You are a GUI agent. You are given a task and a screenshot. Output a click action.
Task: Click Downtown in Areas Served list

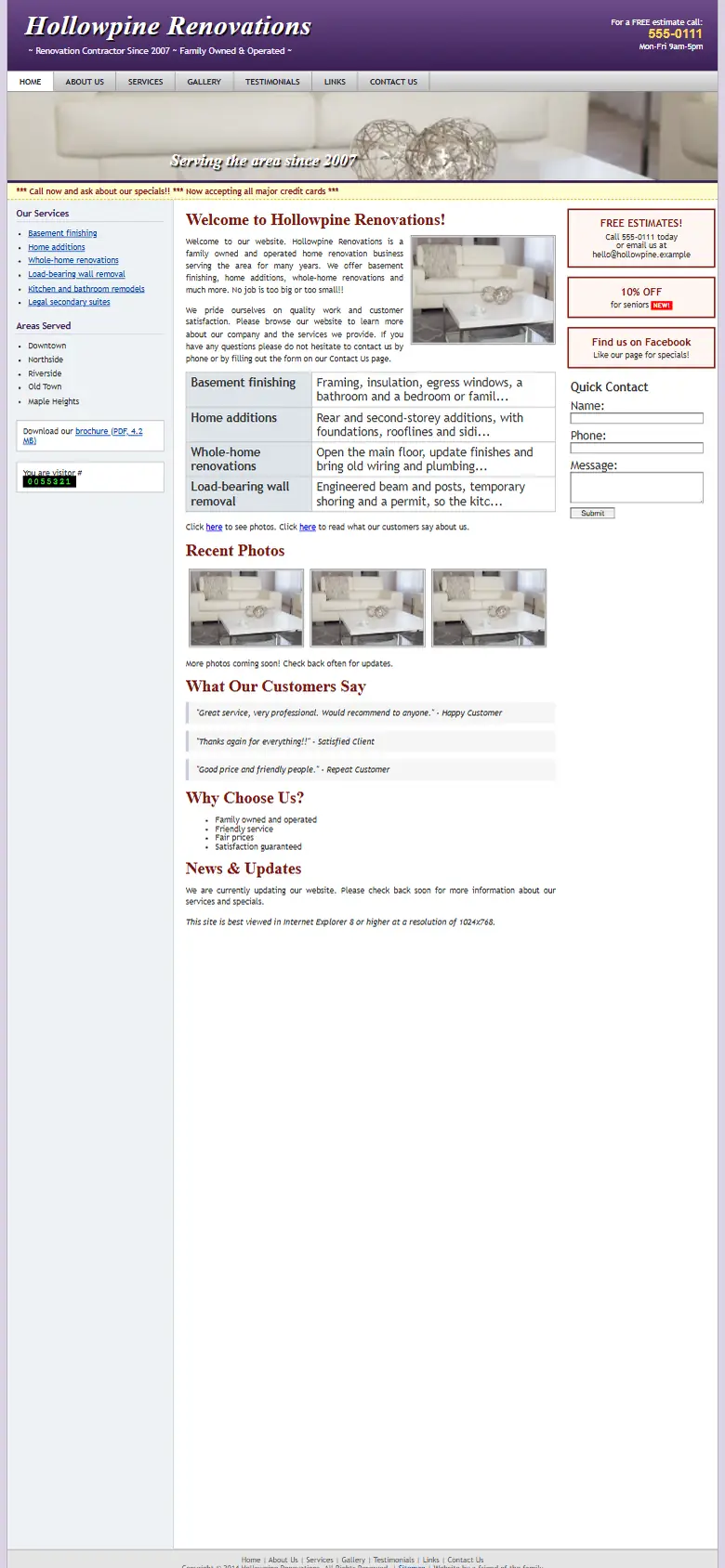click(x=47, y=346)
